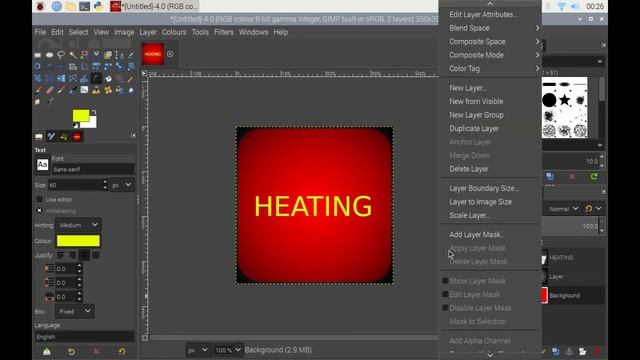Switch to Device Status tab
640x360 pixels.
coord(51,137)
